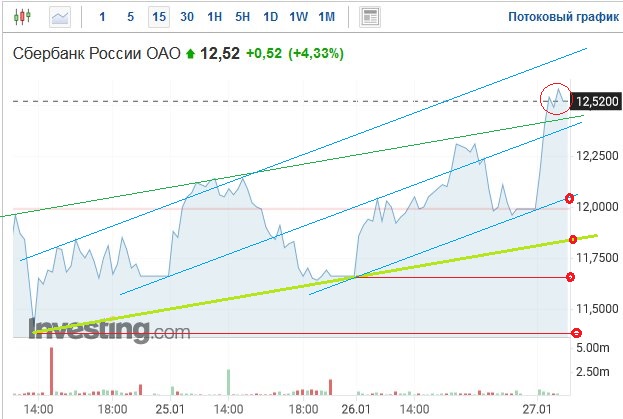Open the news/table layout icon
Image resolution: width=623 pixels, height=419 pixels.
click(370, 17)
